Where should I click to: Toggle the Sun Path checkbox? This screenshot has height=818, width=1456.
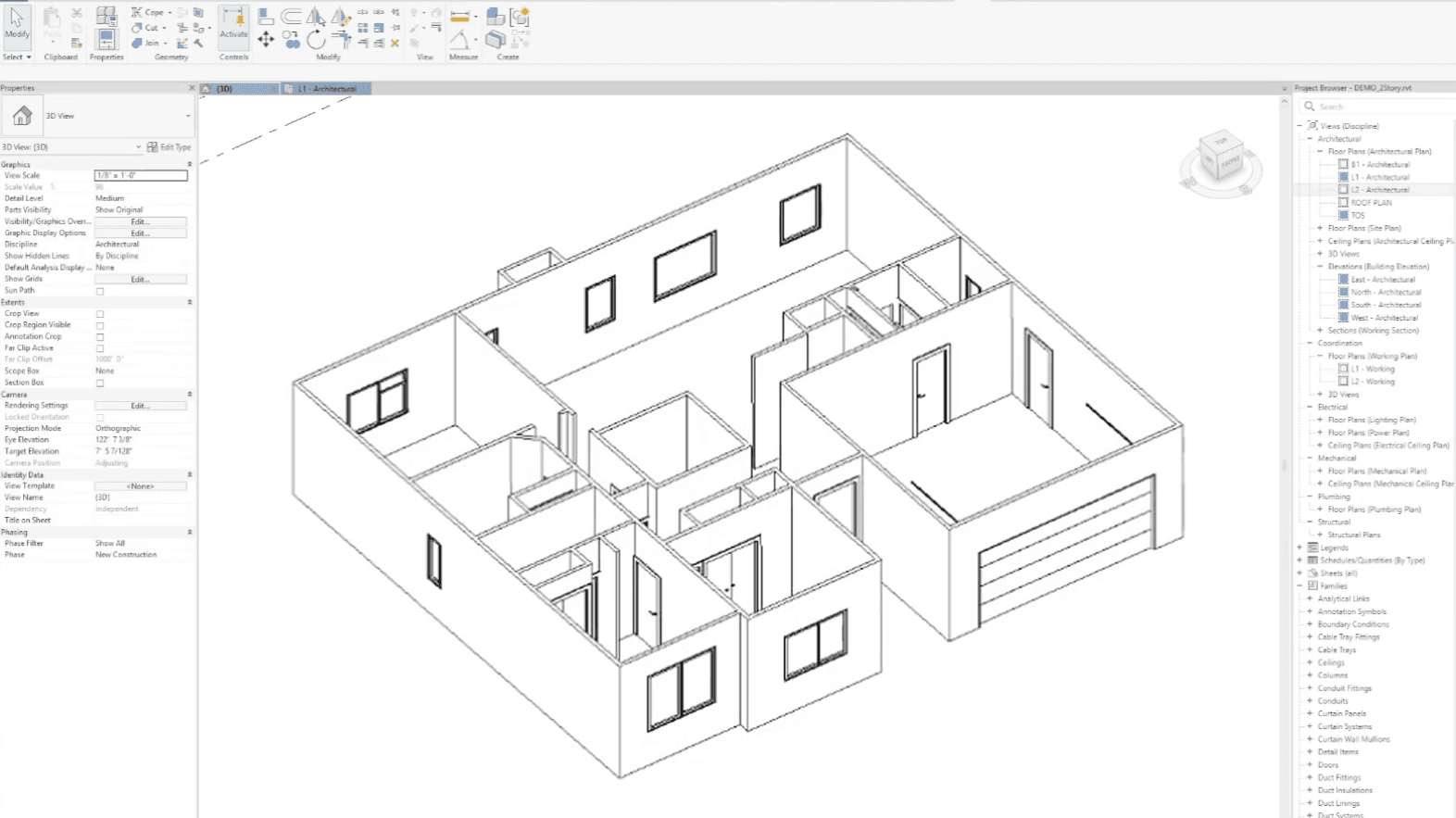pyautogui.click(x=100, y=291)
